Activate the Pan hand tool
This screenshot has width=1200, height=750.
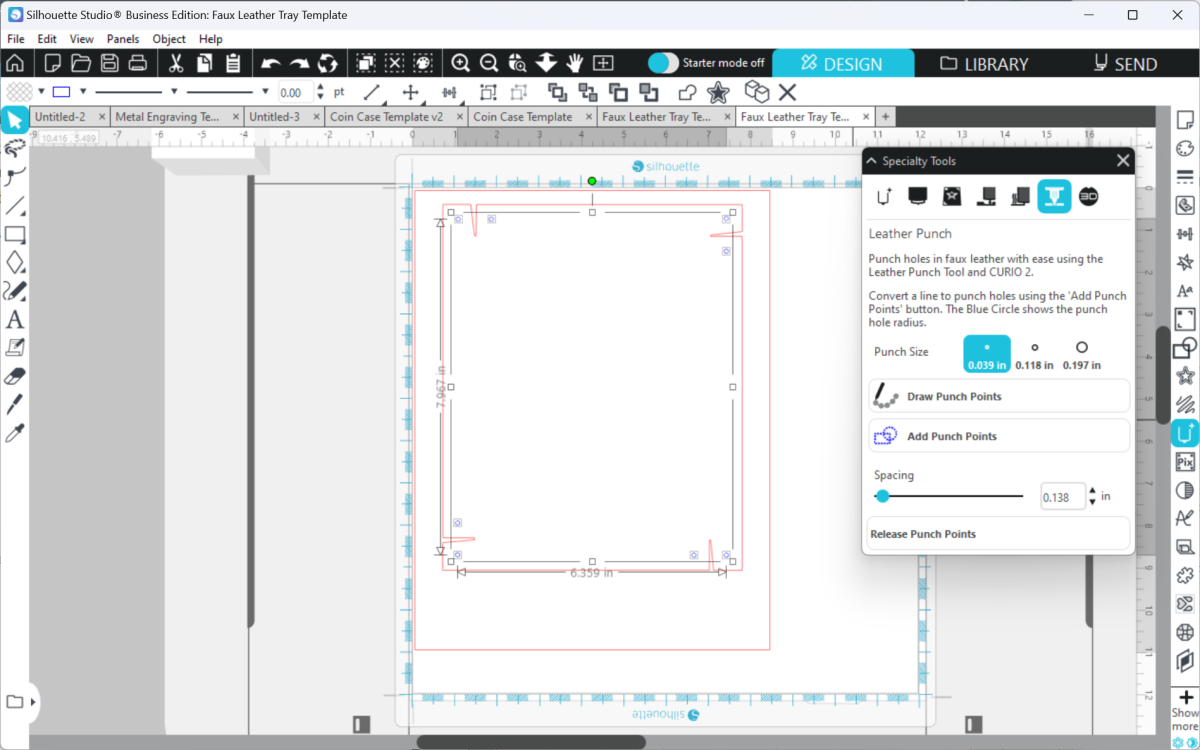574,63
